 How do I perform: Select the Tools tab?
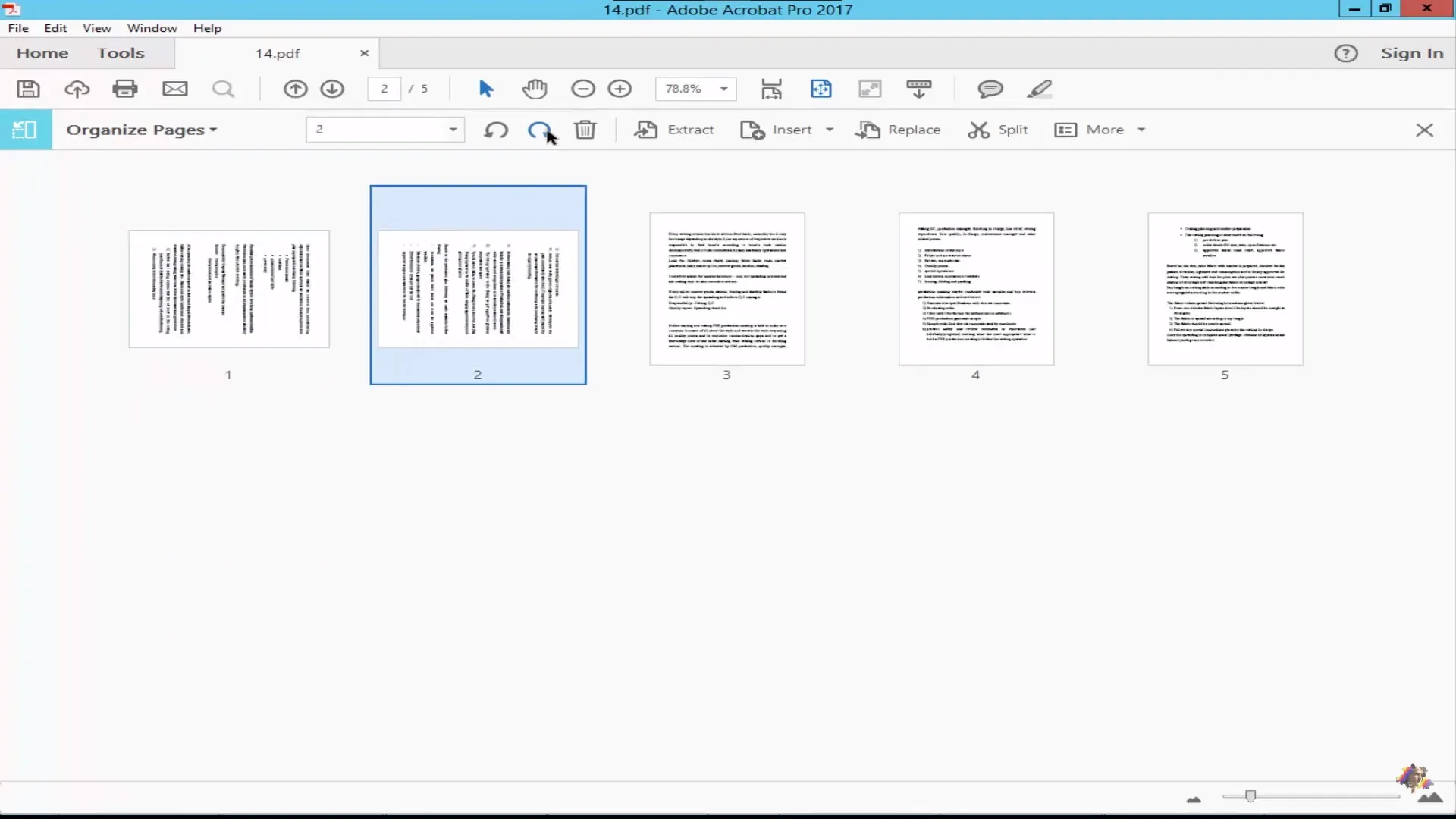pos(120,53)
